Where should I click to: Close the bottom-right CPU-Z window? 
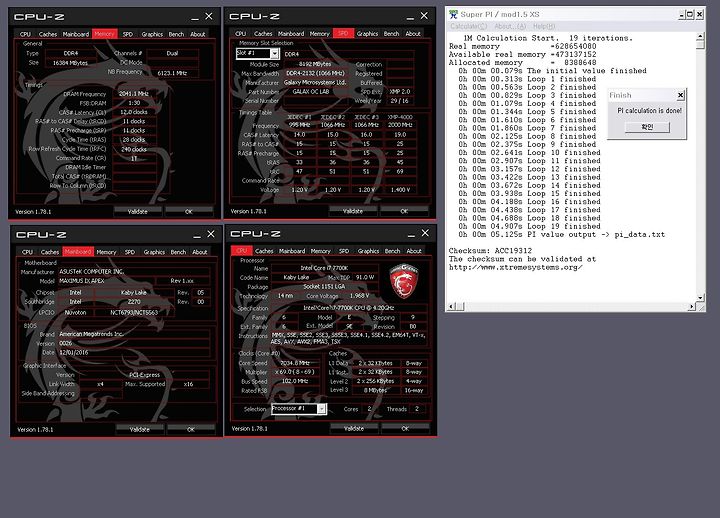point(425,233)
